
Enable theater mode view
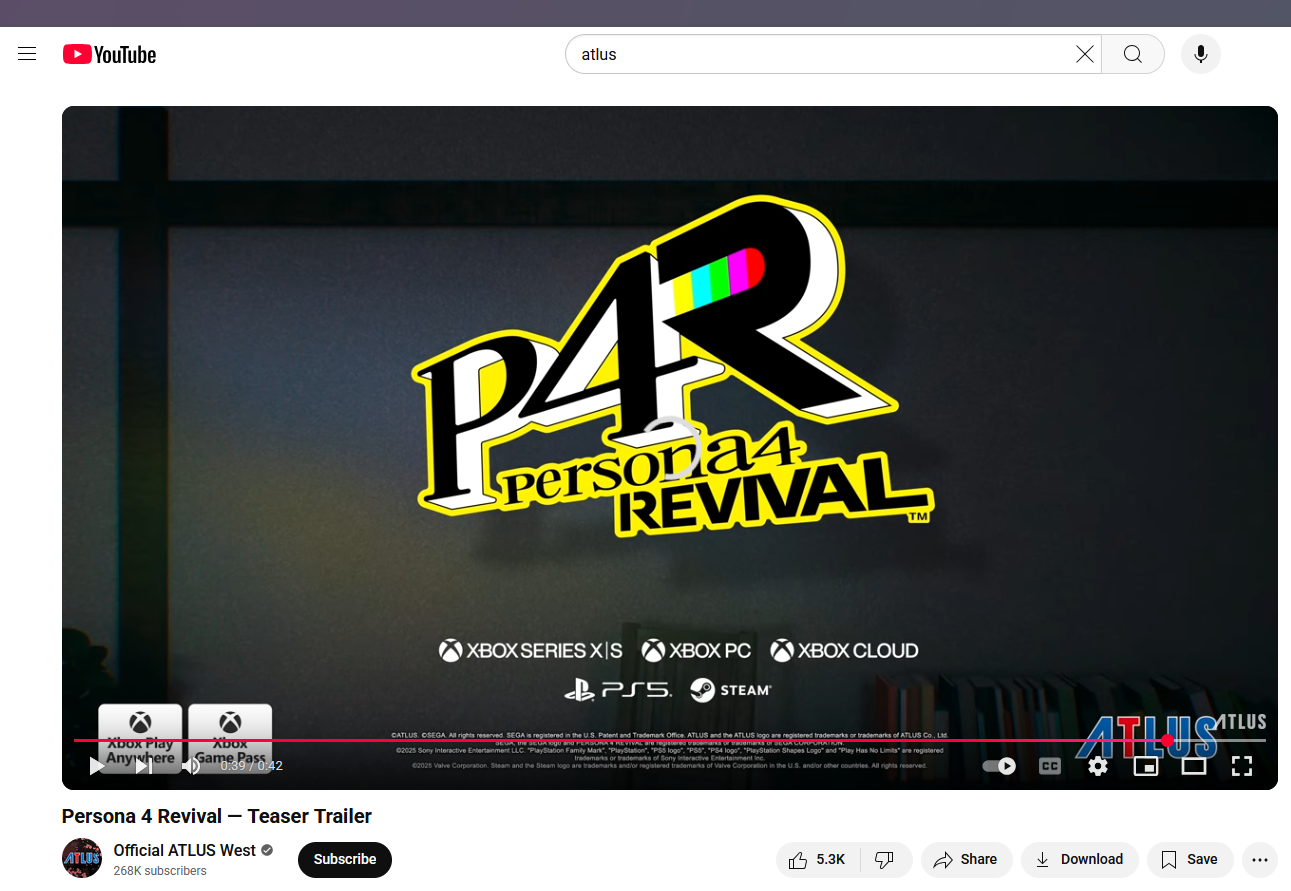point(1194,766)
